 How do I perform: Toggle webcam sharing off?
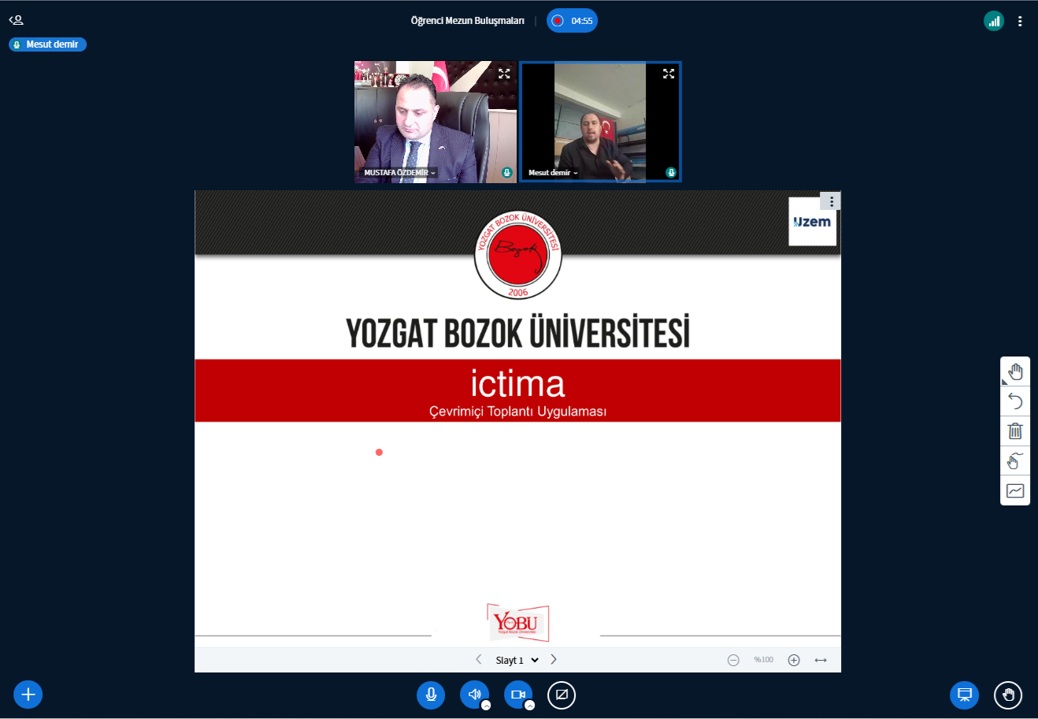[x=518, y=695]
